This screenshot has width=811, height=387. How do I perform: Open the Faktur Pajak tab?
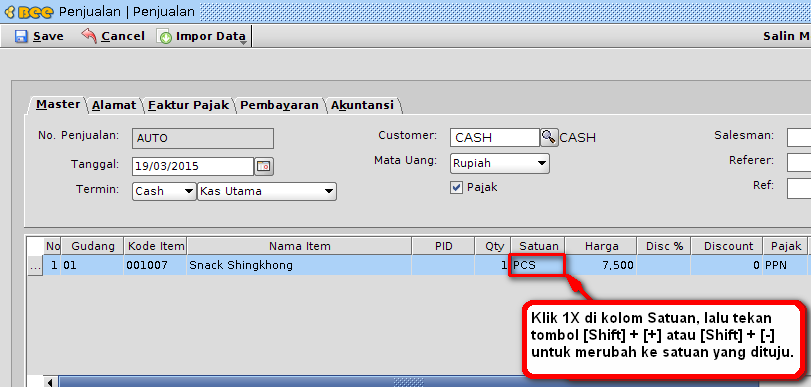click(188, 106)
